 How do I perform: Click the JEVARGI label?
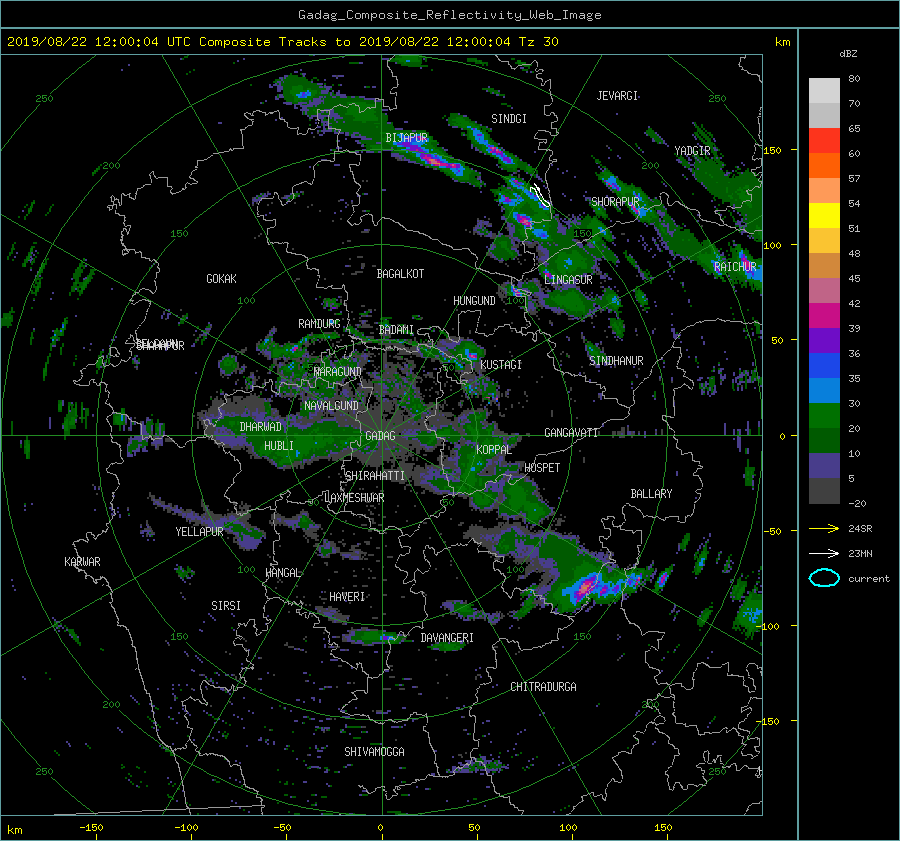(617, 96)
